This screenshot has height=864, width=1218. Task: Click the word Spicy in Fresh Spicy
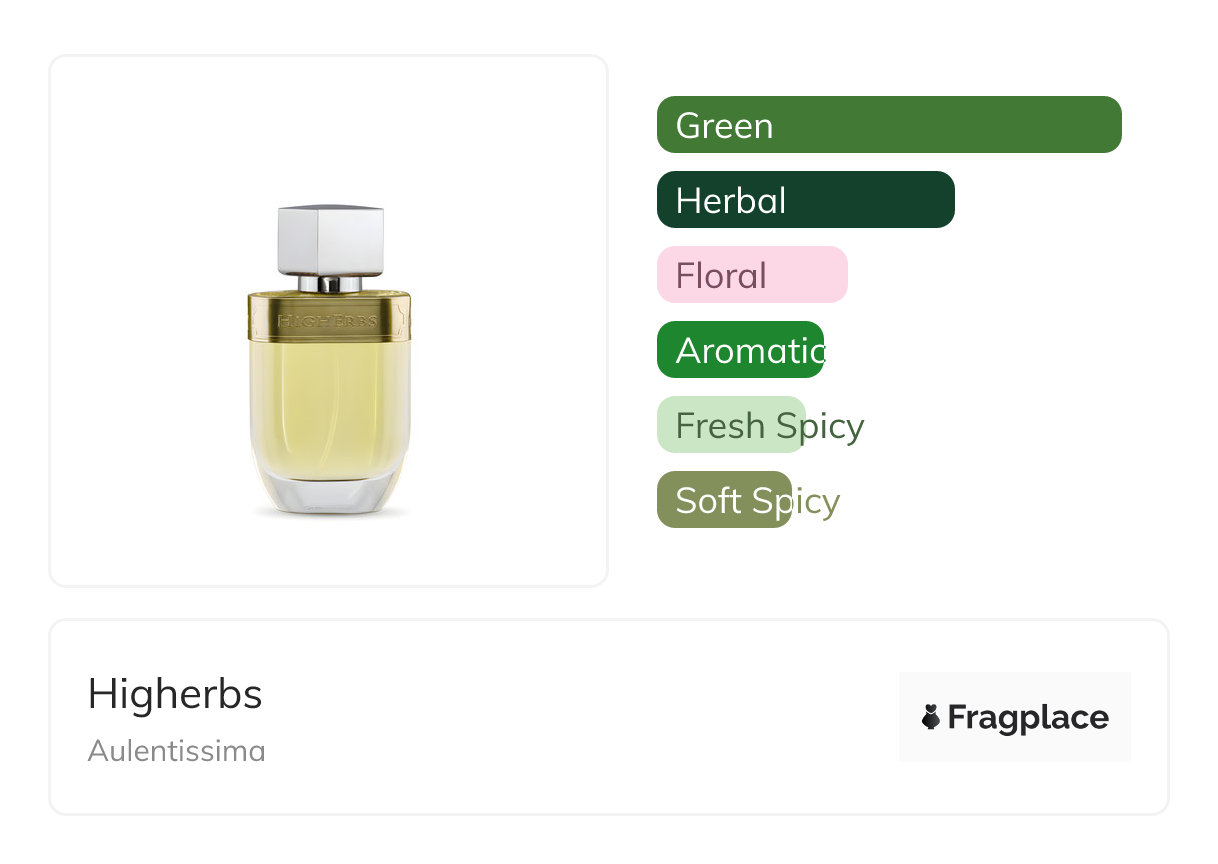(x=819, y=426)
